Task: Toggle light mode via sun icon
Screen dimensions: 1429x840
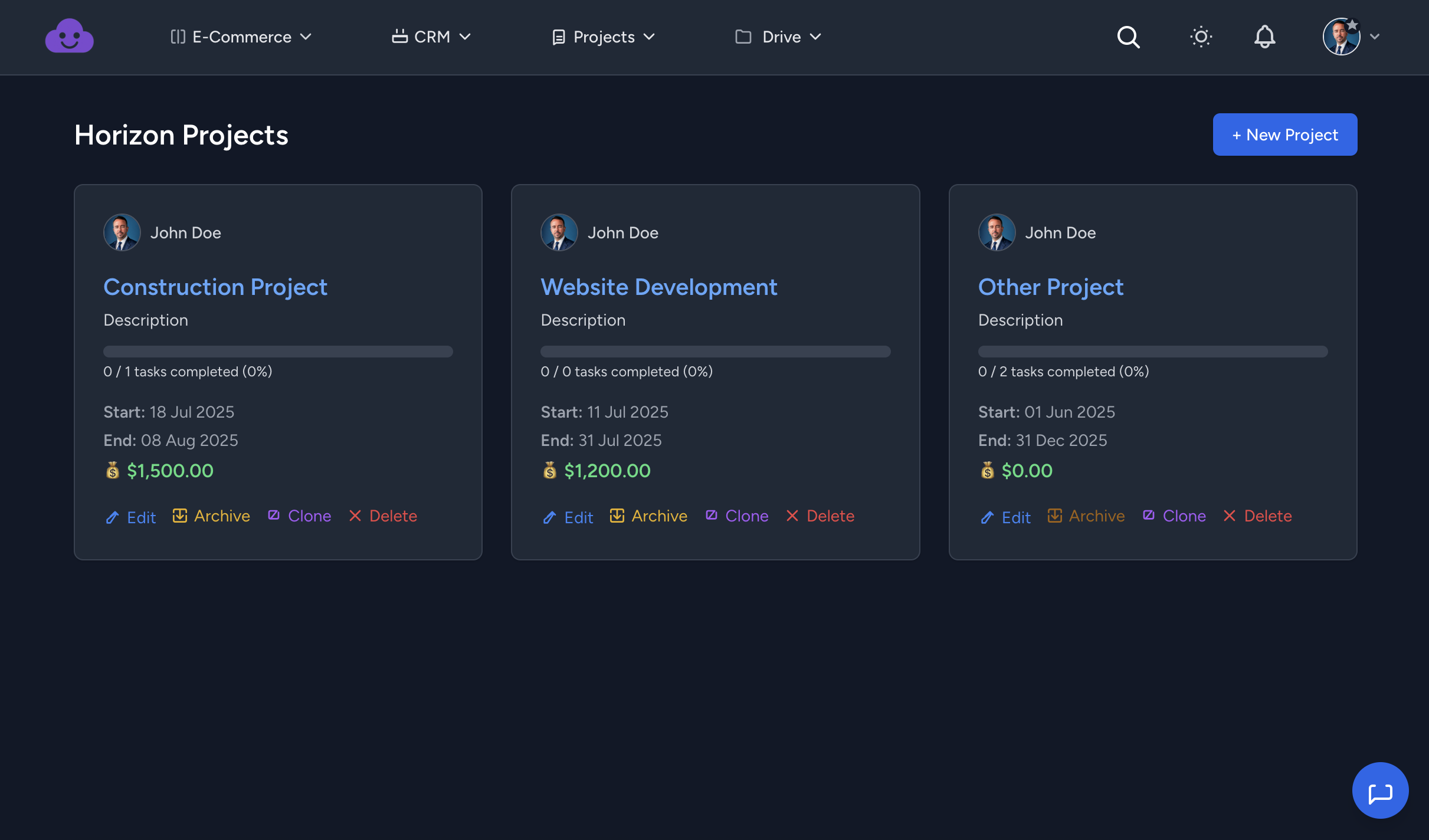Action: [x=1201, y=37]
